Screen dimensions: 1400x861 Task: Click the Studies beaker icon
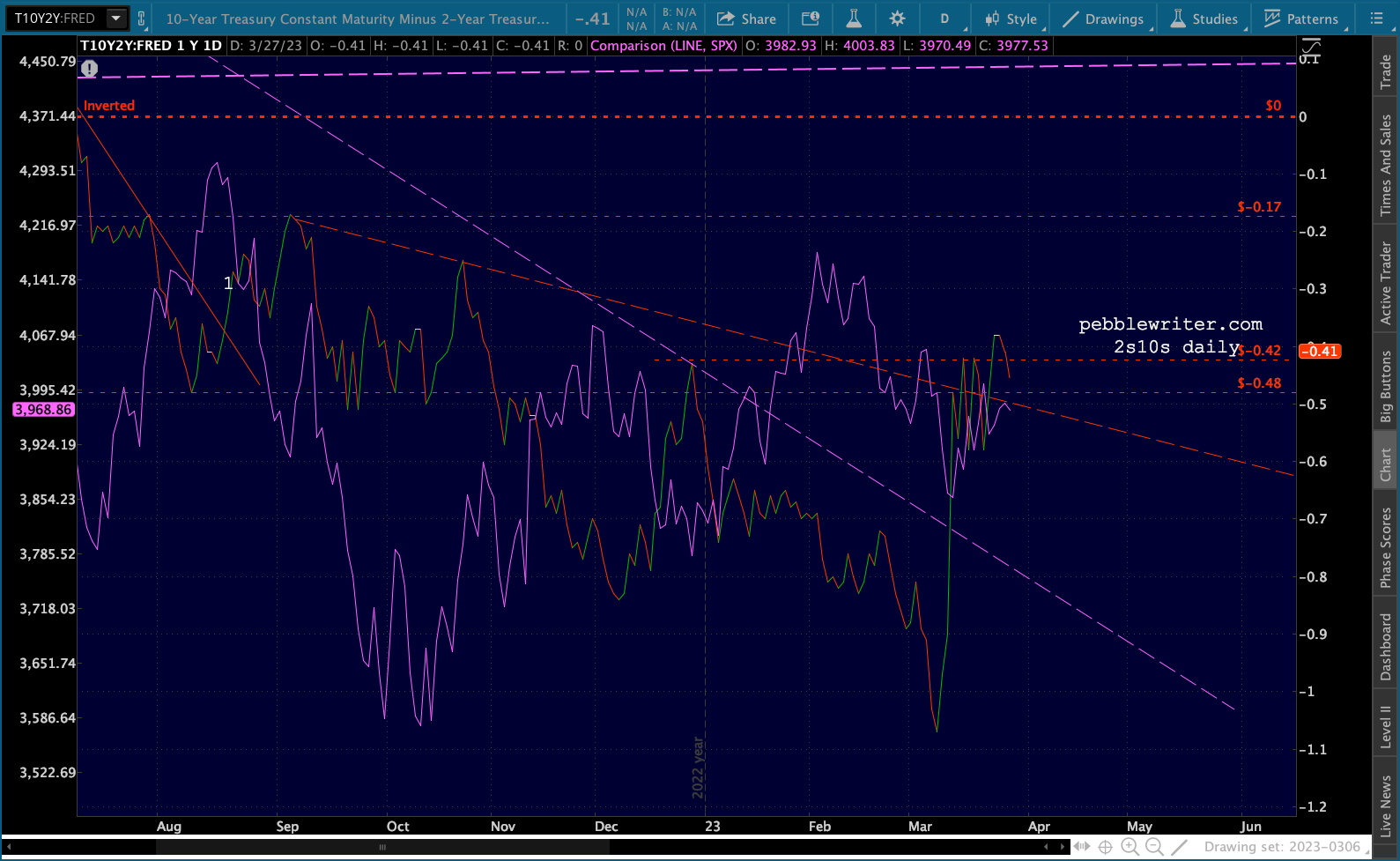click(1178, 19)
